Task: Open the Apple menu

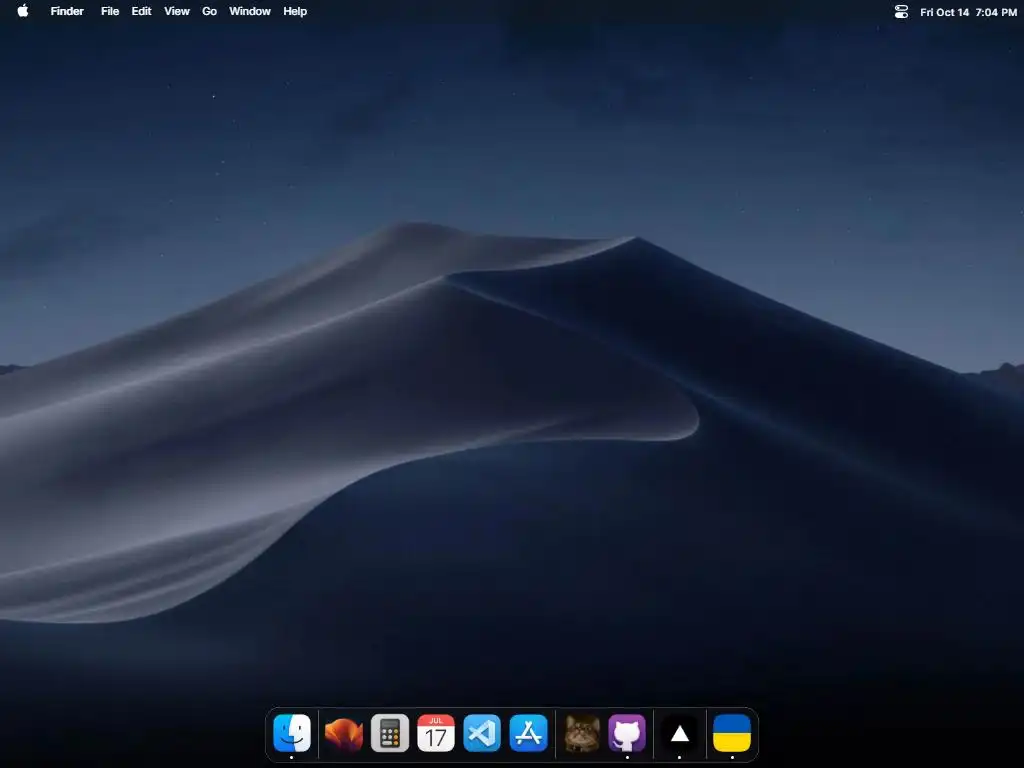Action: point(23,11)
